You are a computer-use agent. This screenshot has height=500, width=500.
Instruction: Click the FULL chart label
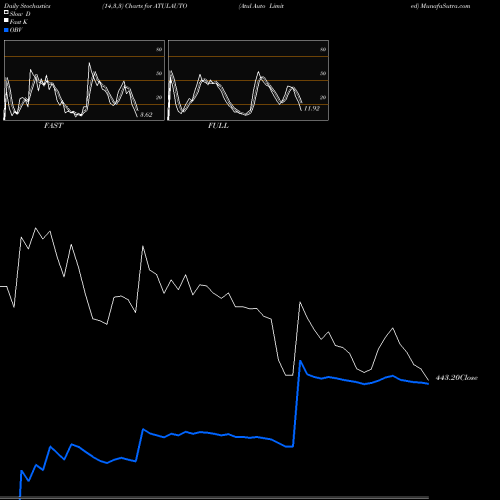[218, 126]
